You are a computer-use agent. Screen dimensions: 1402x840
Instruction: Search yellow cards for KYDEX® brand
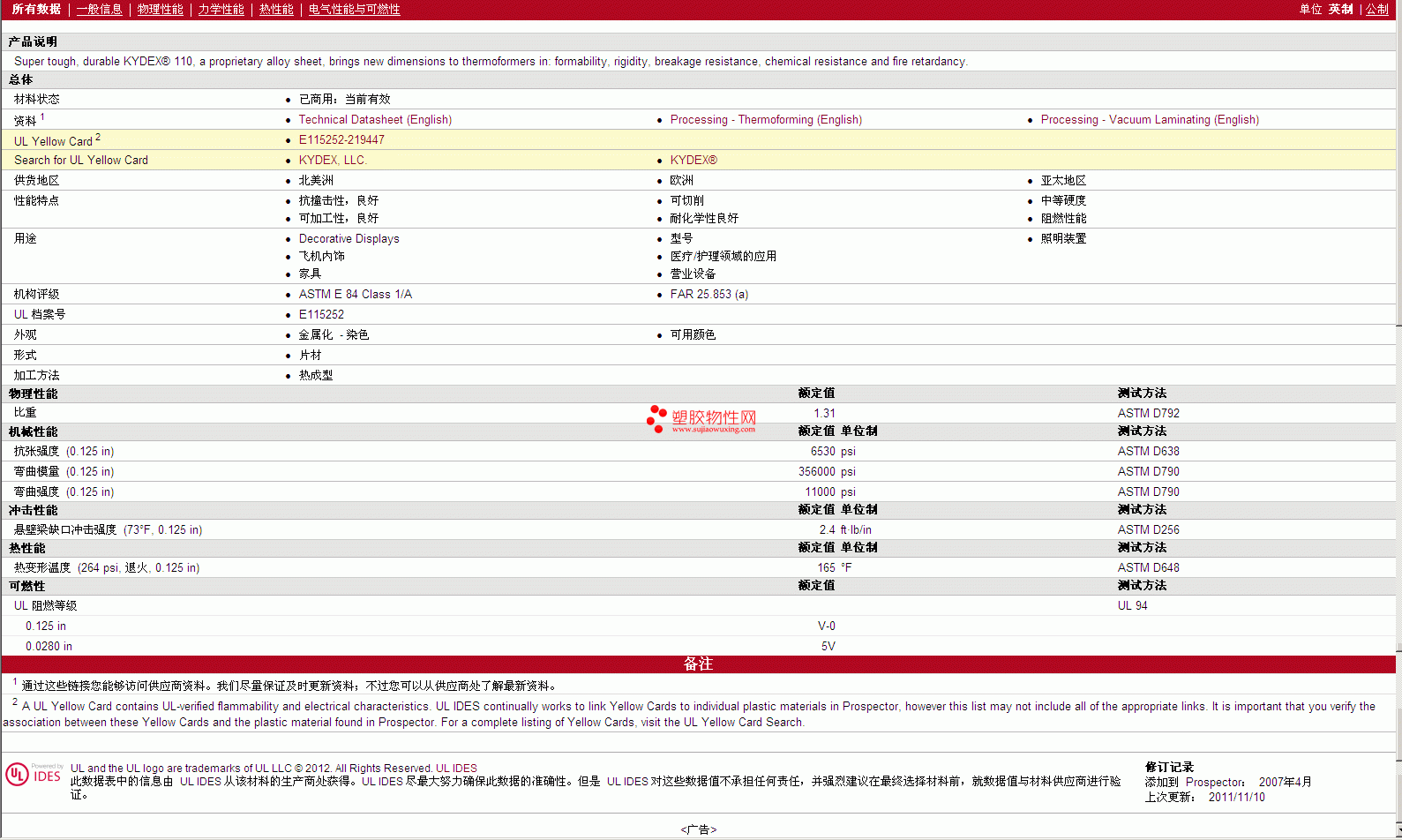click(694, 160)
